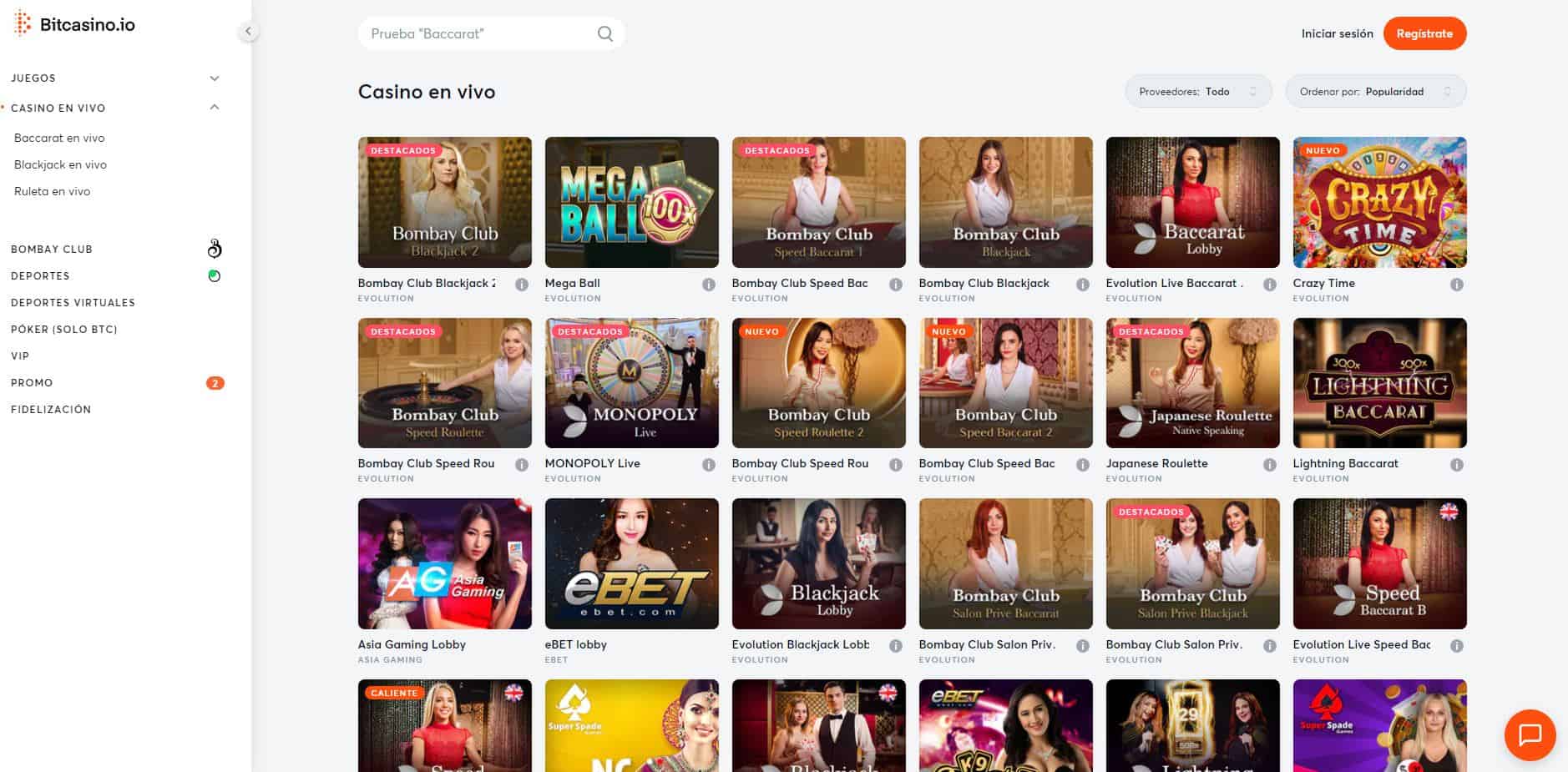Show info for Evolution Blackjack Lobby
The width and height of the screenshot is (1568, 772).
point(896,646)
